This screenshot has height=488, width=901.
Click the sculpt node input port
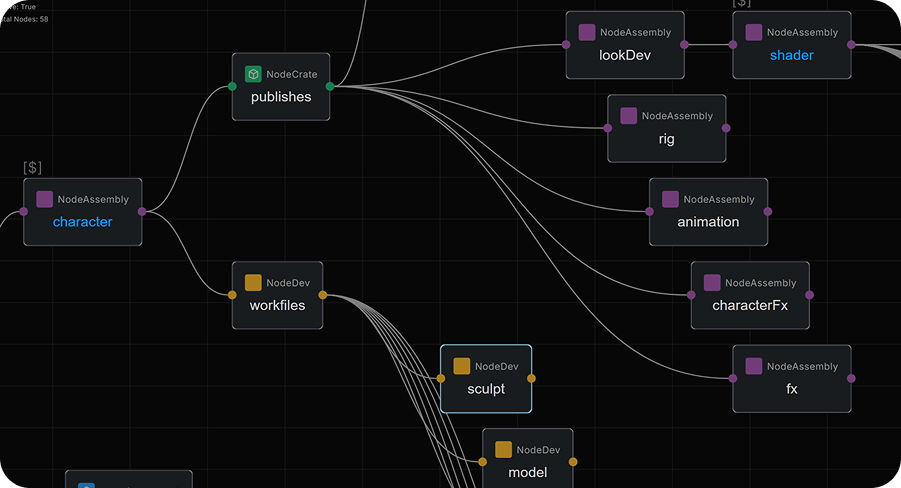pos(441,378)
